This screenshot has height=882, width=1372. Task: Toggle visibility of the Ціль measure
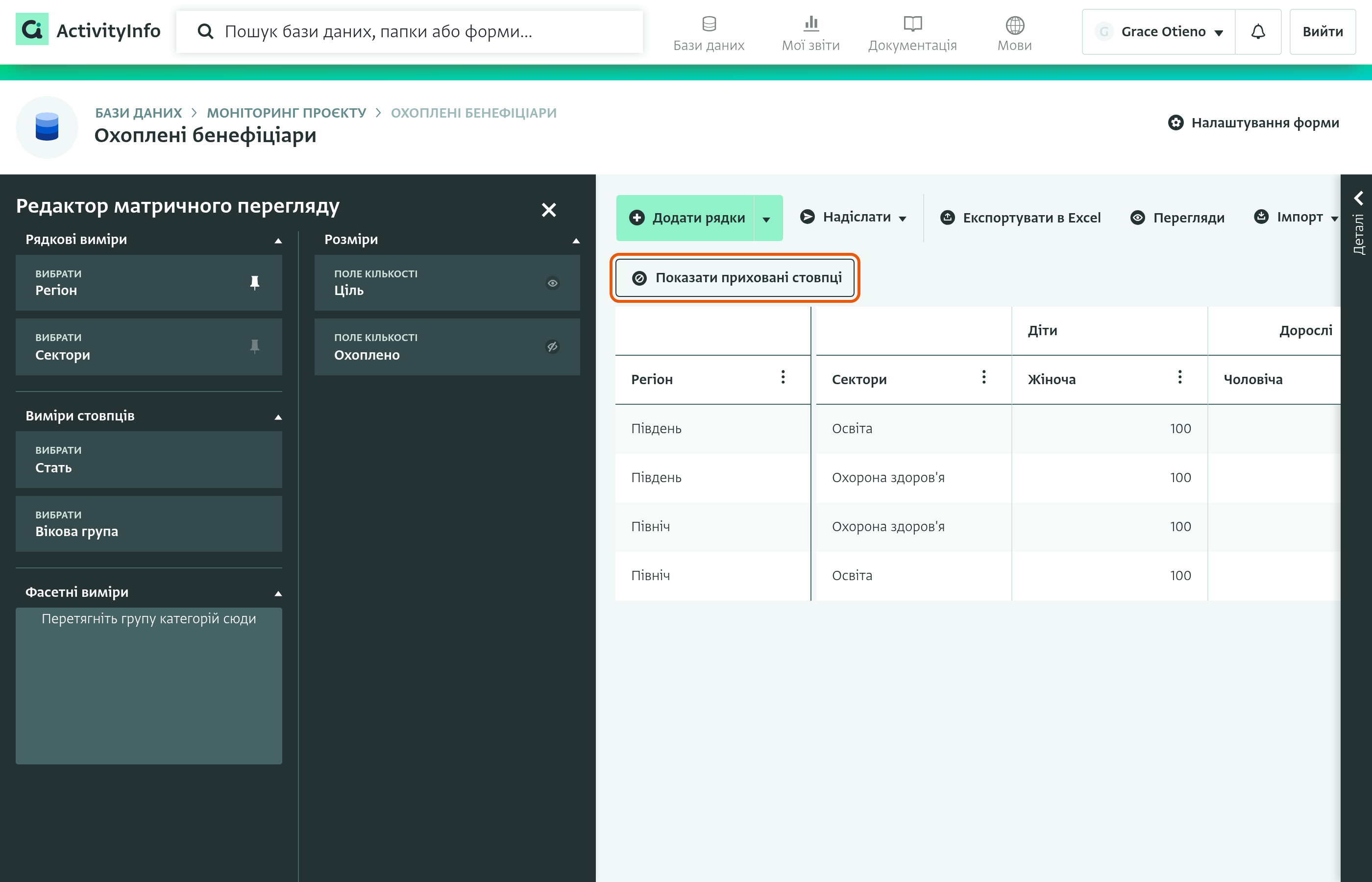point(552,283)
